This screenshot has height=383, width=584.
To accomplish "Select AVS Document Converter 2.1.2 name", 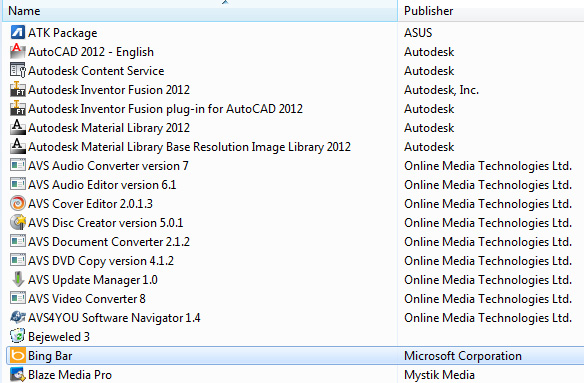I will (109, 242).
